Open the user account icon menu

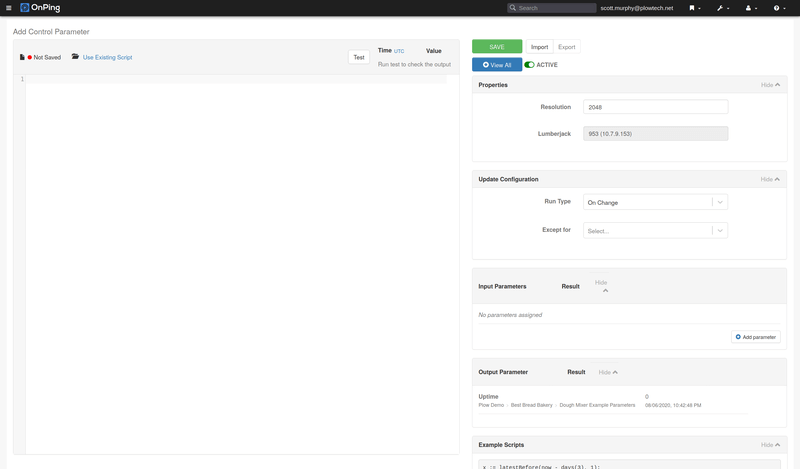click(x=751, y=8)
